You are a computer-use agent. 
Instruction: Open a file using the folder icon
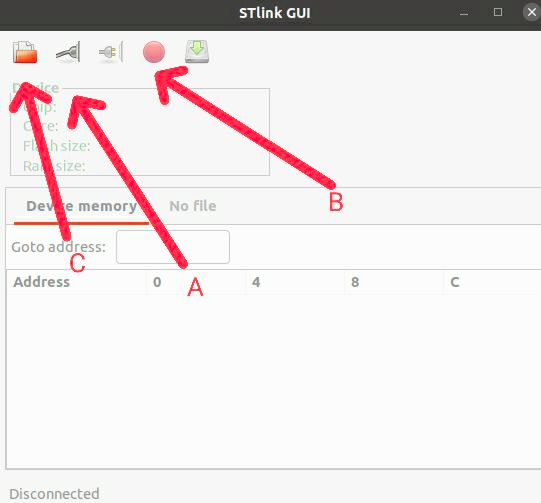point(25,52)
